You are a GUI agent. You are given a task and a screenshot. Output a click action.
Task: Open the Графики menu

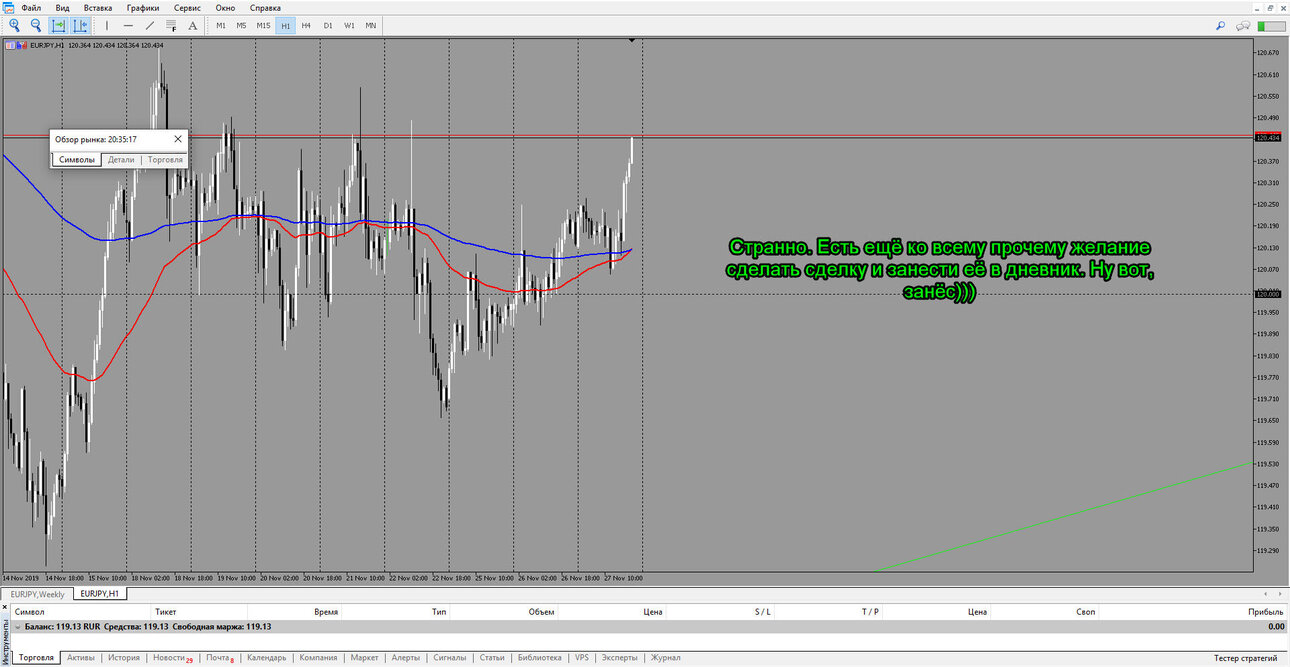coord(143,8)
